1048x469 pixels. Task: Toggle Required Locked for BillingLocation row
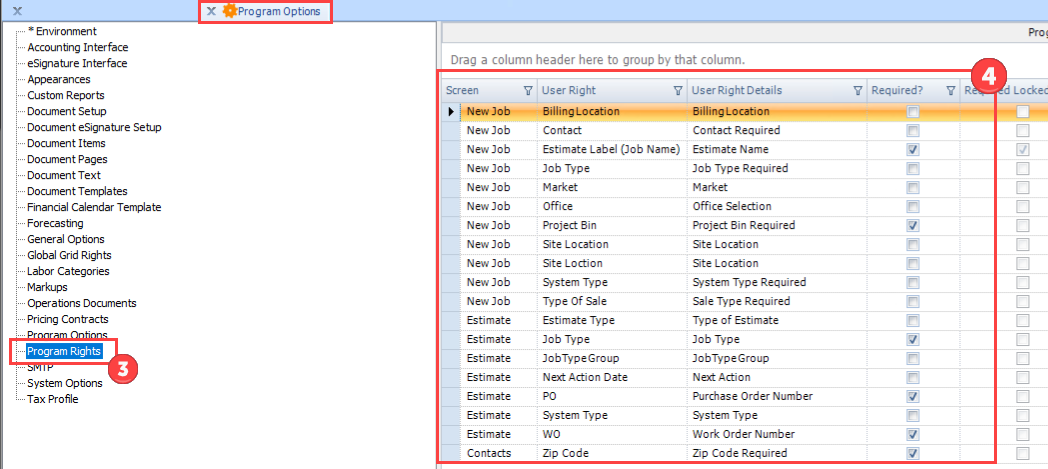tap(1023, 112)
